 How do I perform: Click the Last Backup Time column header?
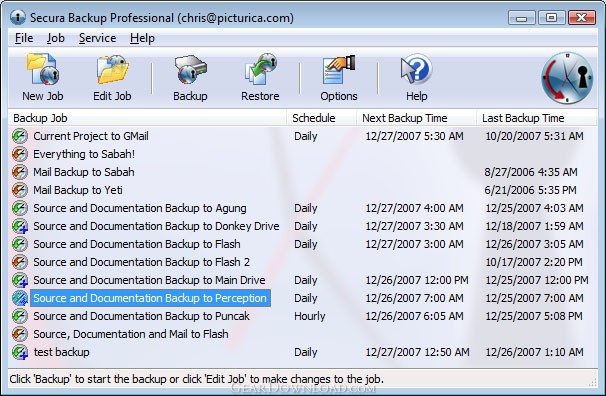click(x=536, y=118)
